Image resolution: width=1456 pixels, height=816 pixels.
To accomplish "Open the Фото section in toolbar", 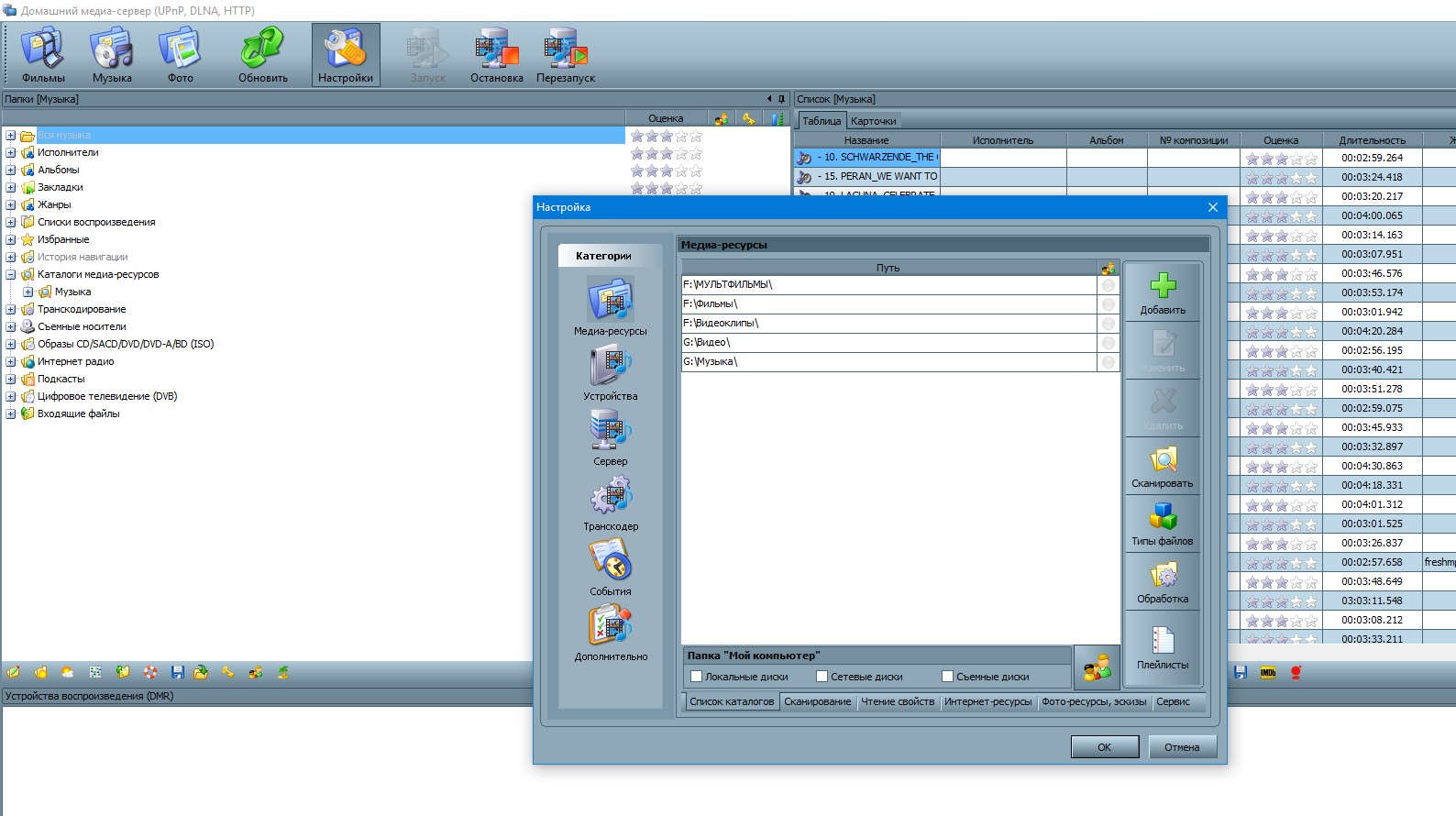I will [180, 55].
